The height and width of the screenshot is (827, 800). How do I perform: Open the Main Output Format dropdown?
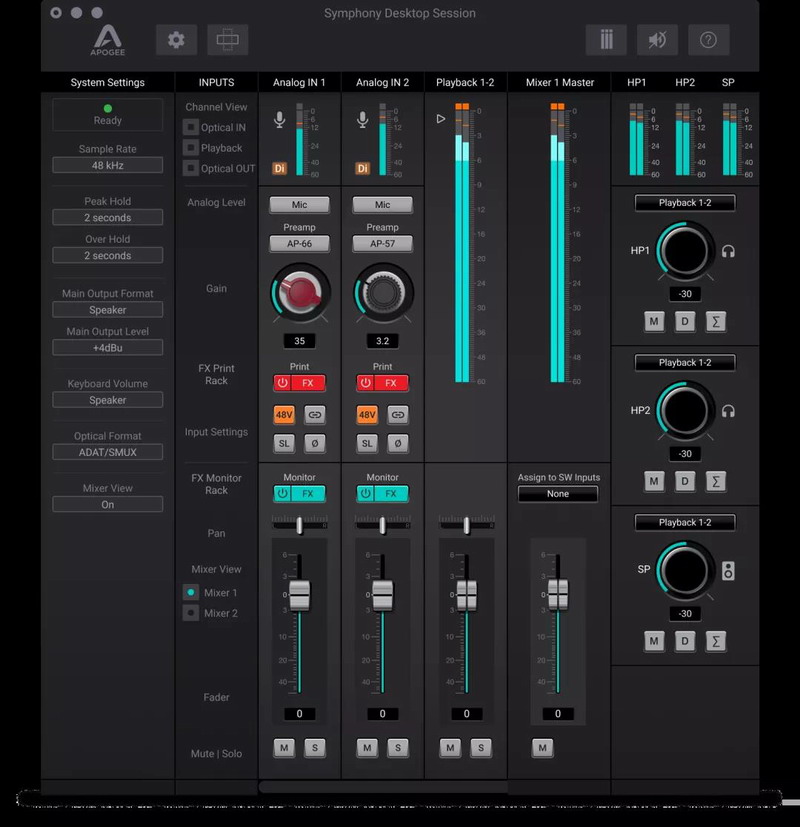(x=108, y=310)
